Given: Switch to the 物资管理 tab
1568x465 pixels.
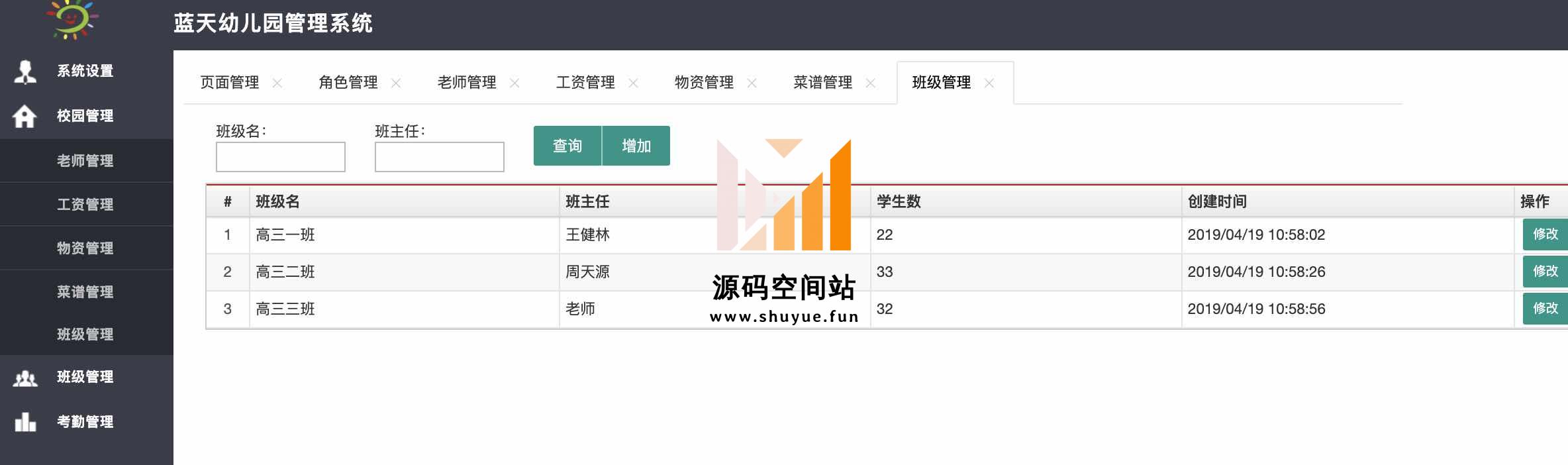Looking at the screenshot, I should coord(704,83).
